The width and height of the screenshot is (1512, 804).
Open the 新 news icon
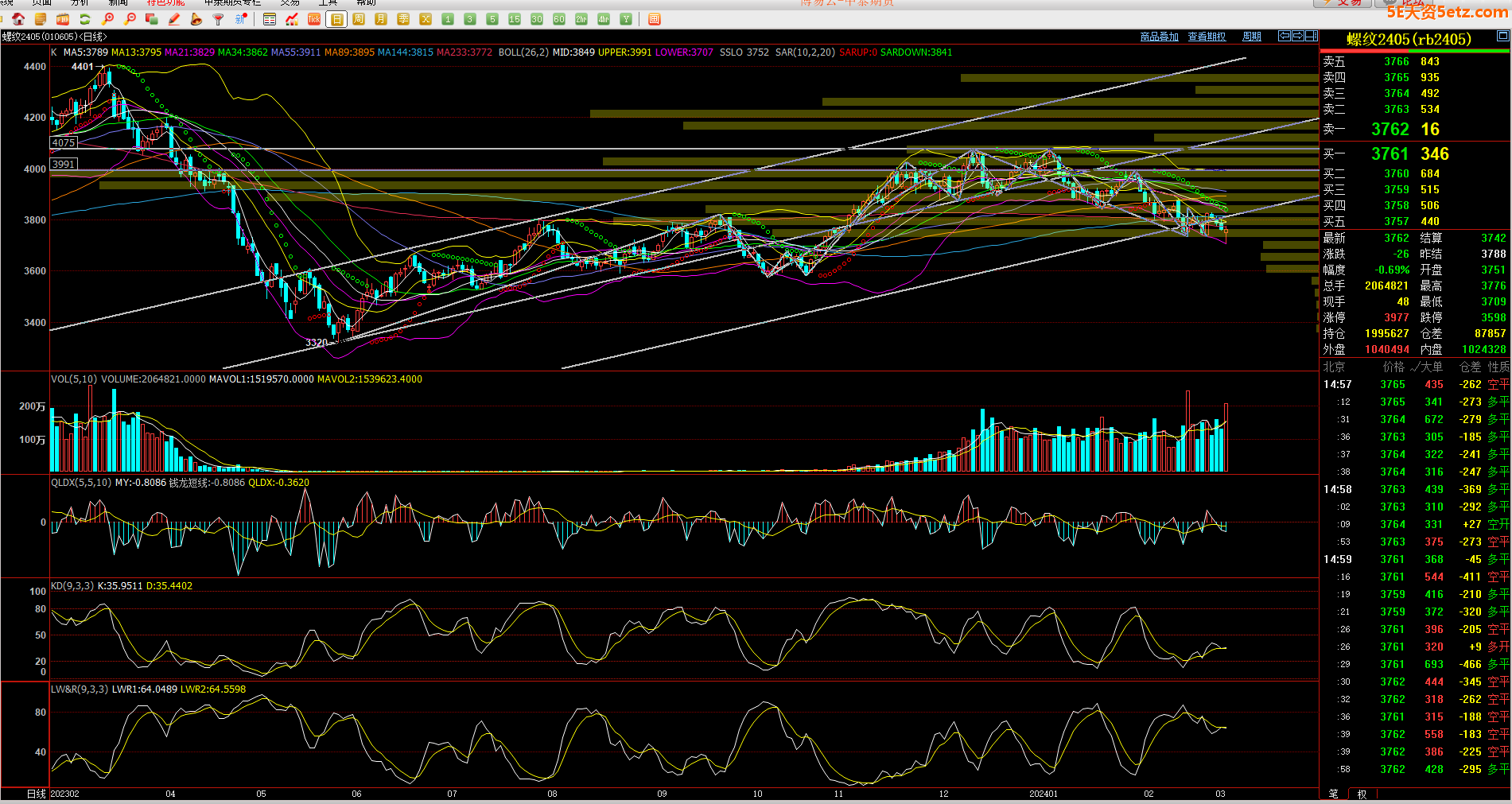pyautogui.click(x=241, y=19)
